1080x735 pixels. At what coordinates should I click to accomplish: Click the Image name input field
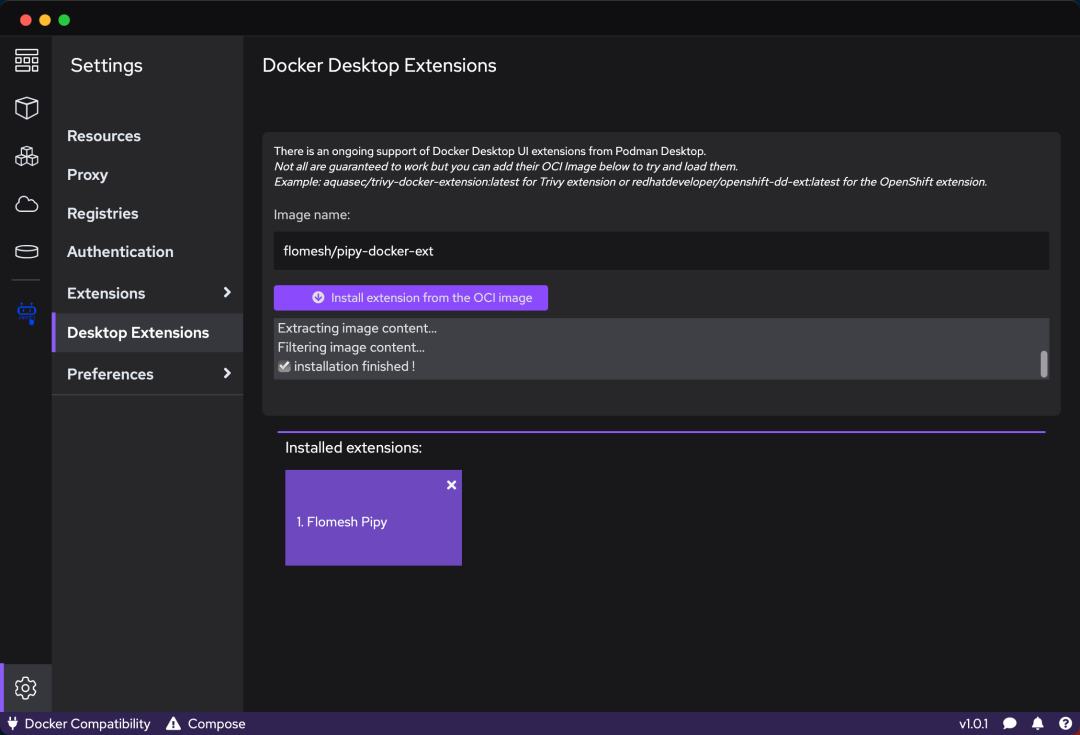tap(661, 251)
